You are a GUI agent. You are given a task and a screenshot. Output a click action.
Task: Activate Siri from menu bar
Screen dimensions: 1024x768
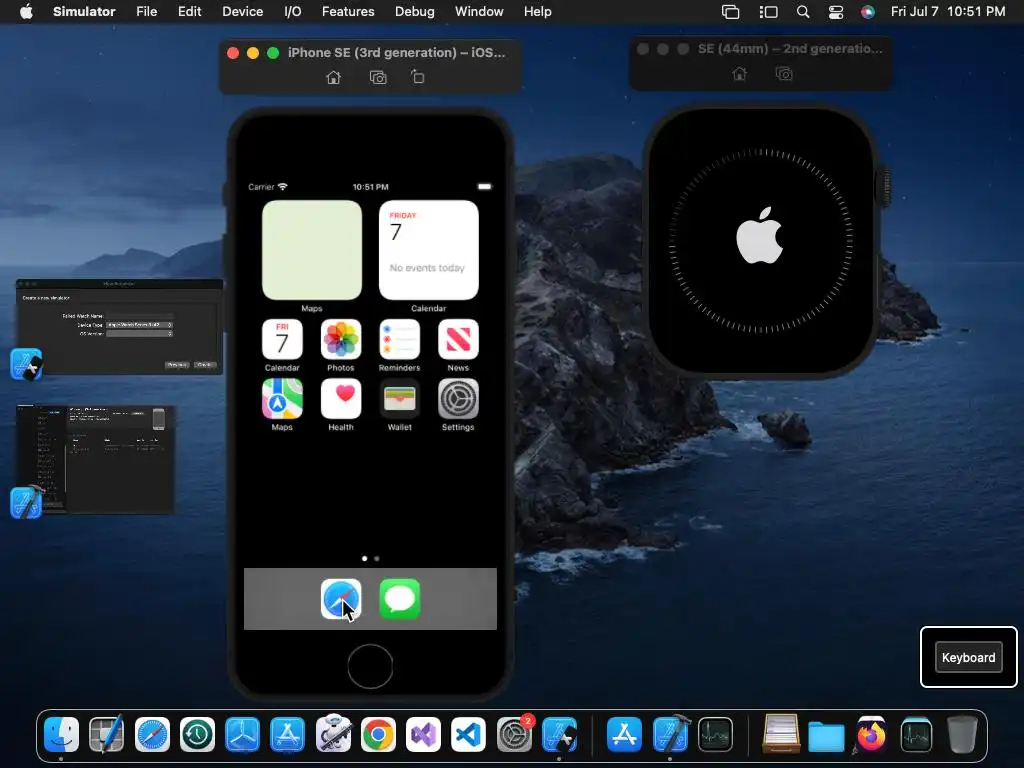coord(868,12)
